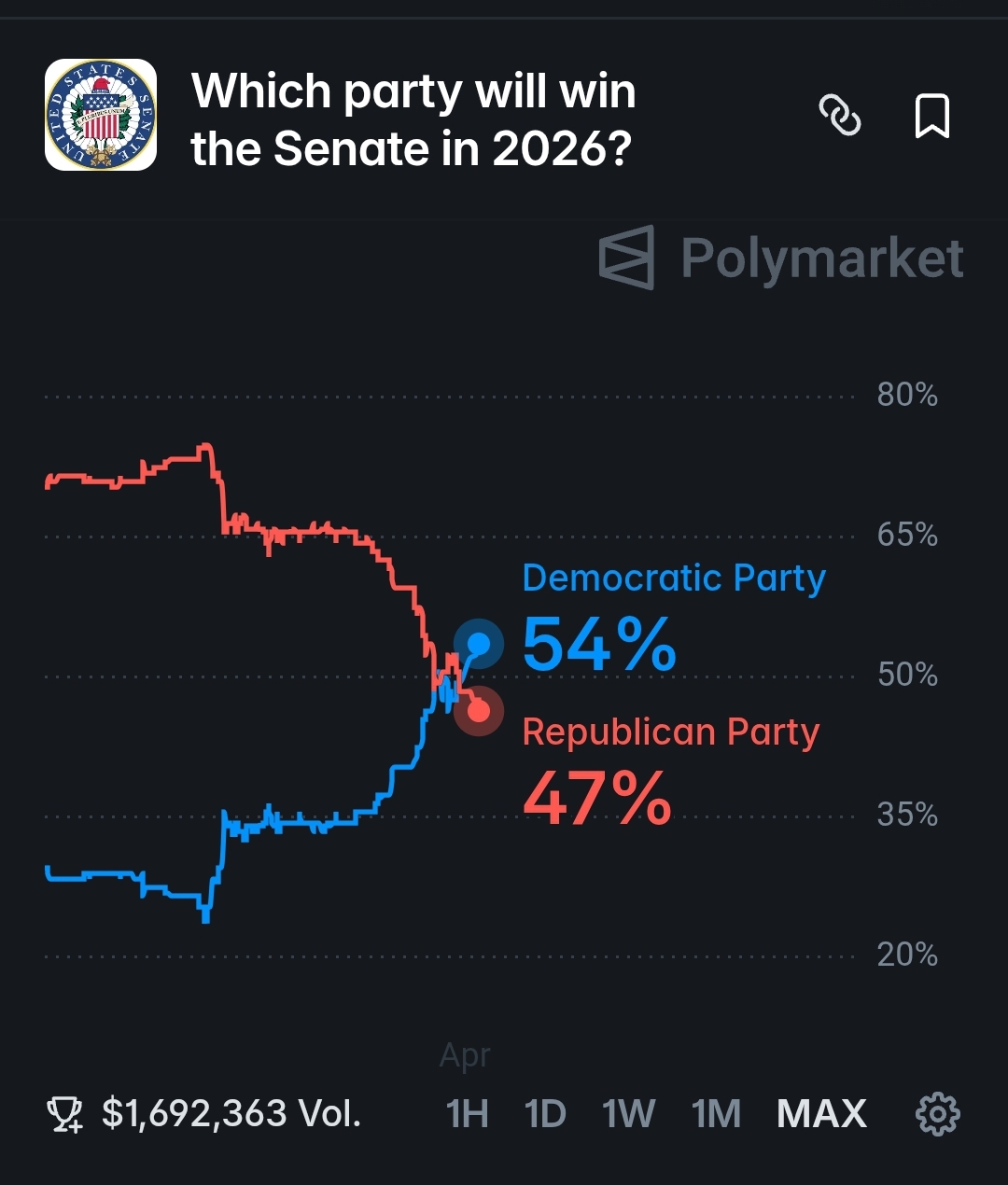Click the $1,692,363 Vol. text
Viewport: 1008px width, 1185px height.
tap(231, 1113)
